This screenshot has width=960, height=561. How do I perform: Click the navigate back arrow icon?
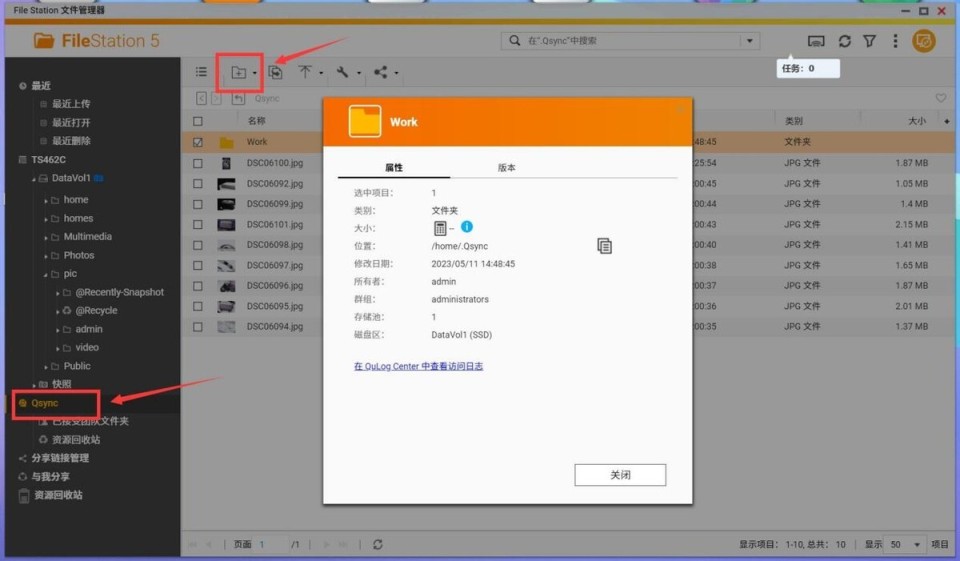pos(201,98)
